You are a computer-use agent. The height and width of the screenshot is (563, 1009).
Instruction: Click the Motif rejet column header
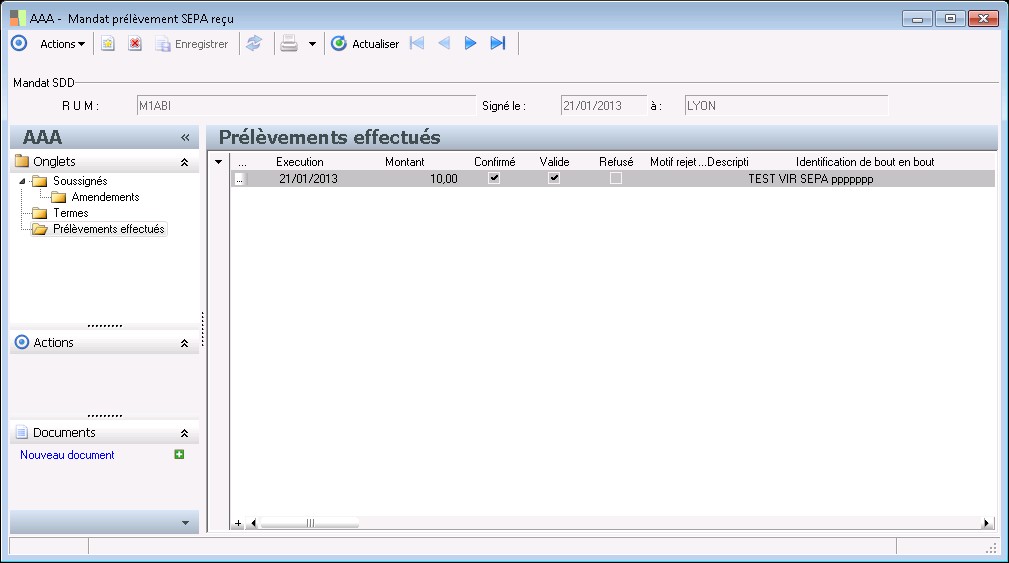pyautogui.click(x=674, y=162)
